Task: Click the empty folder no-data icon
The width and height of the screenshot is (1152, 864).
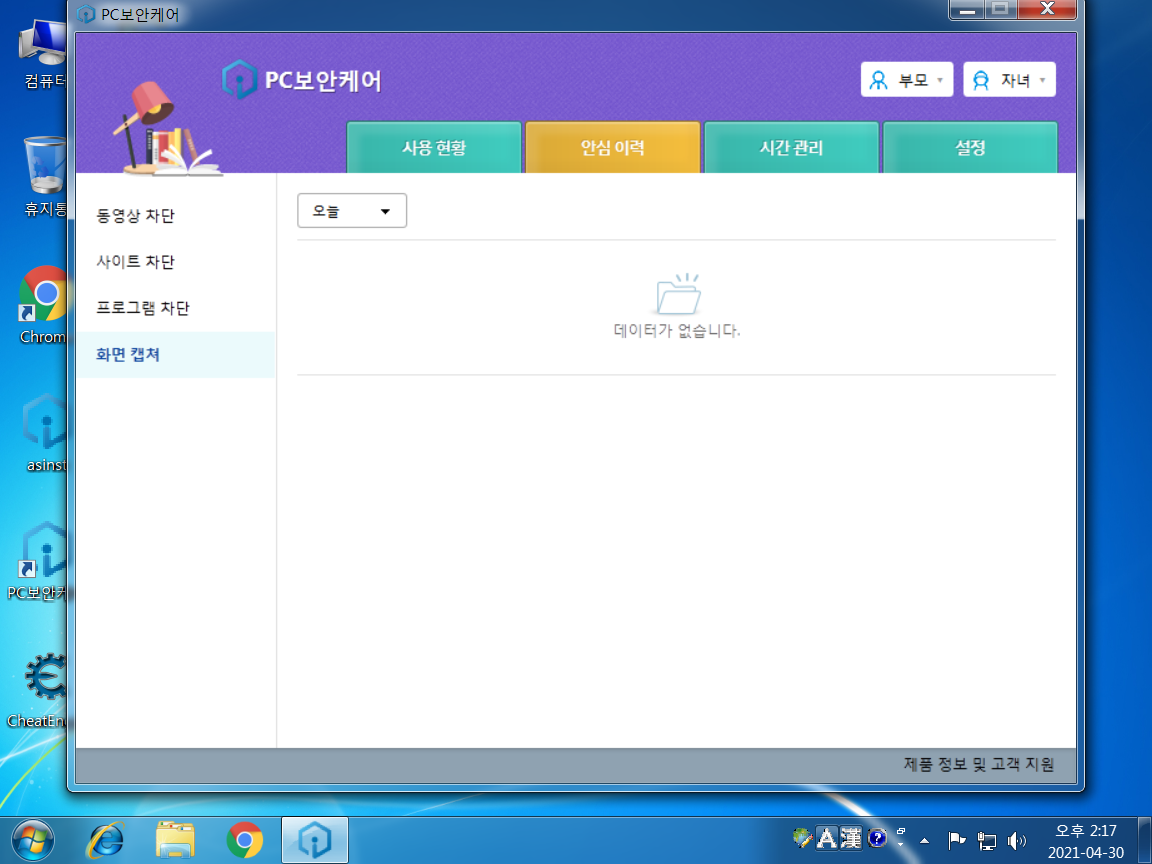Action: tap(677, 294)
